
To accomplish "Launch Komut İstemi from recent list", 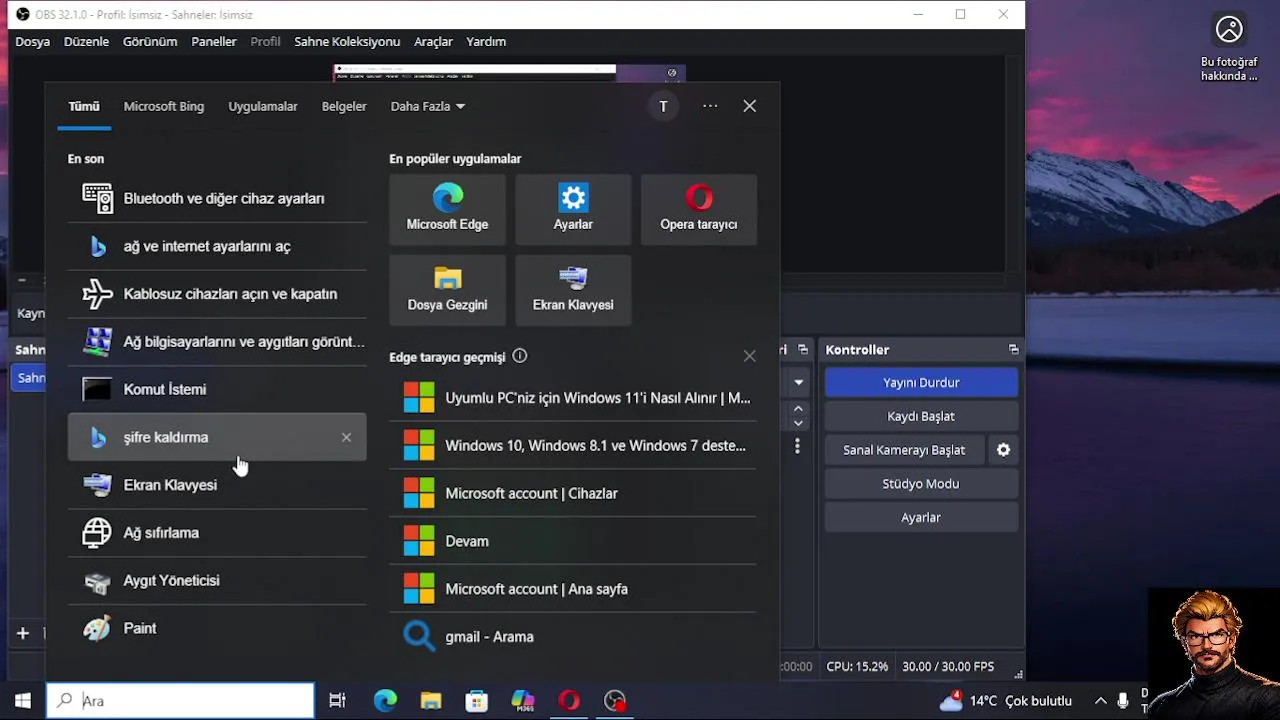I will [217, 389].
